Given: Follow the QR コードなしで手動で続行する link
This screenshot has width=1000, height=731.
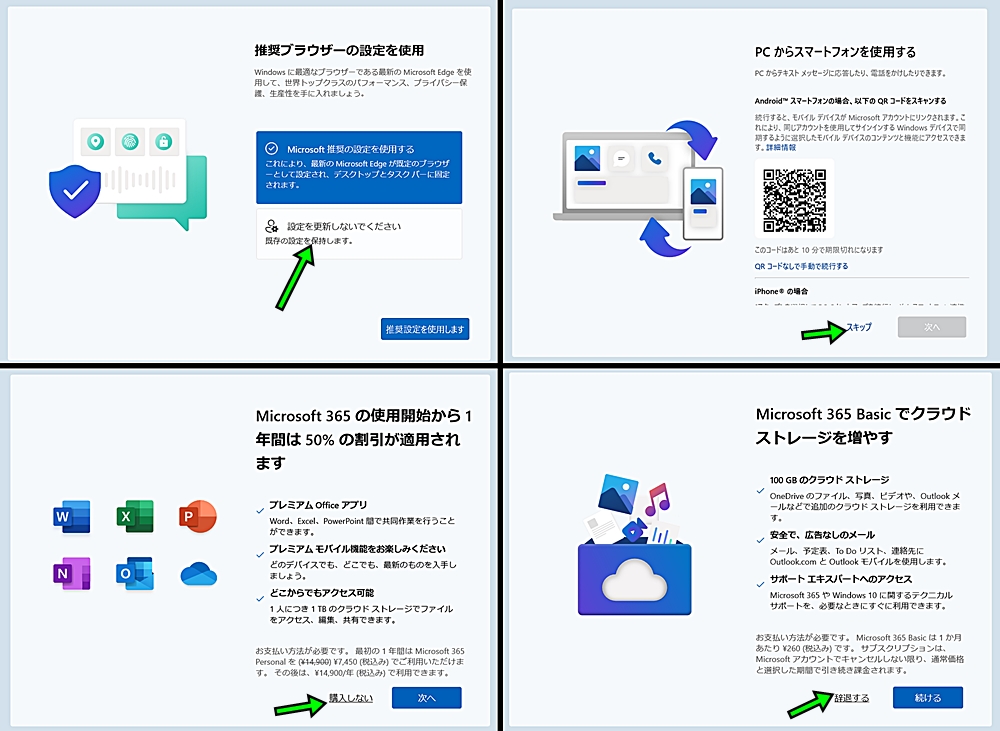Looking at the screenshot, I should click(x=801, y=266).
